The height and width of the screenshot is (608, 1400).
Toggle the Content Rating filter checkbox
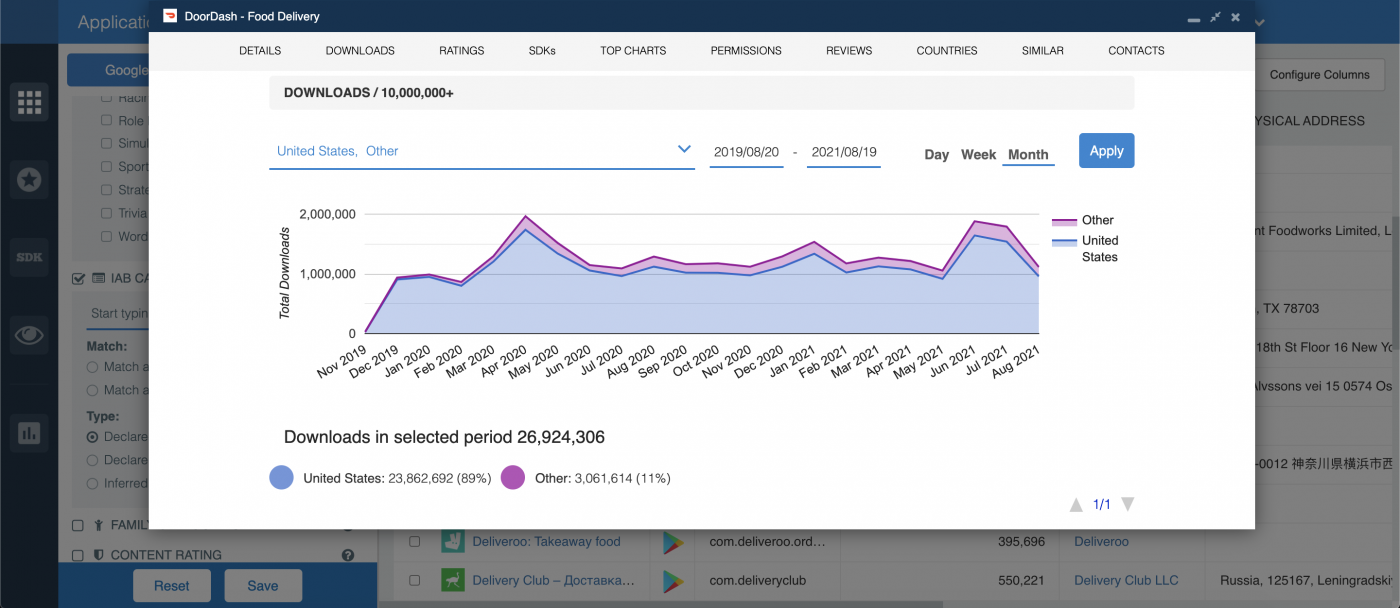[x=78, y=555]
